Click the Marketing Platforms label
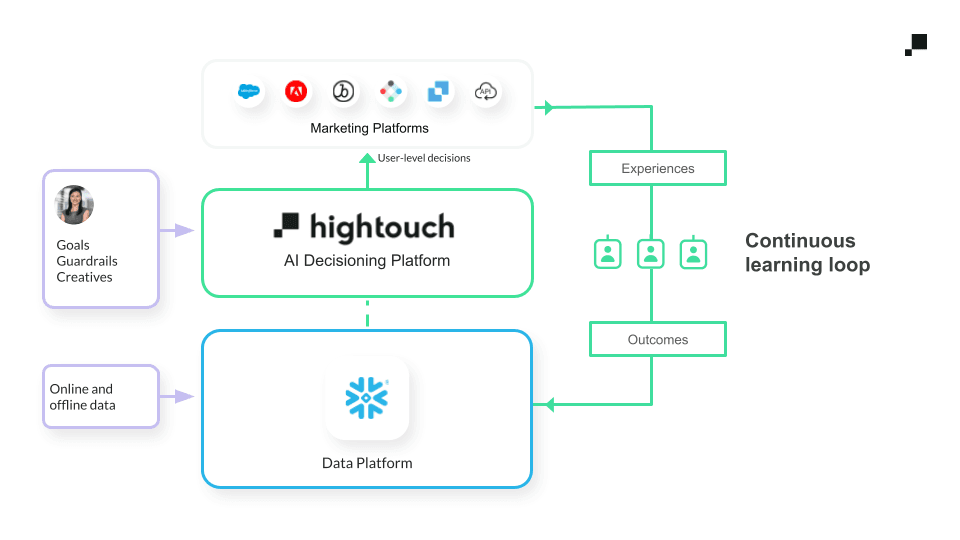Screen dimensions: 960x540 [x=369, y=128]
